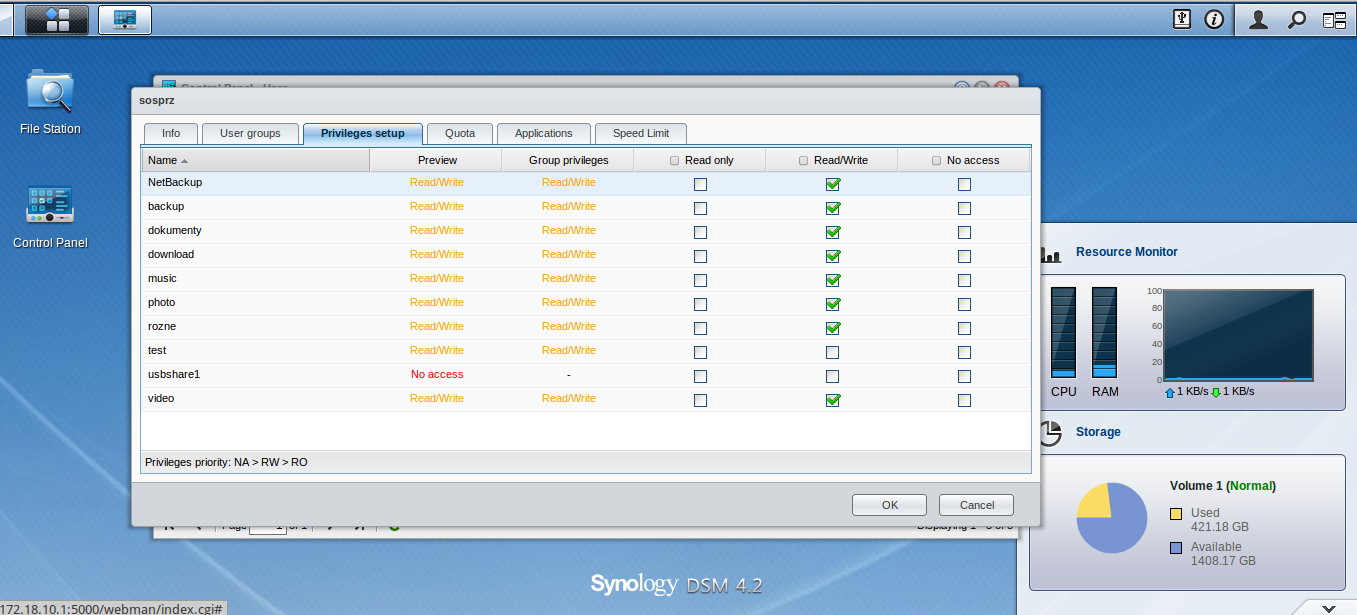The image size is (1357, 615).
Task: Check No access for test folder
Action: [964, 352]
